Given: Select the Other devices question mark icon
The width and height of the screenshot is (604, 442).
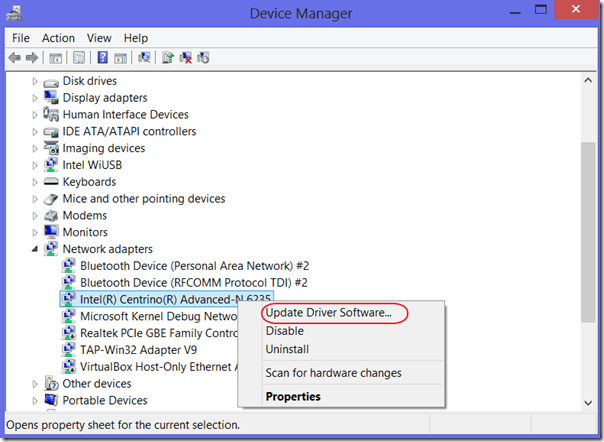Looking at the screenshot, I should point(51,383).
